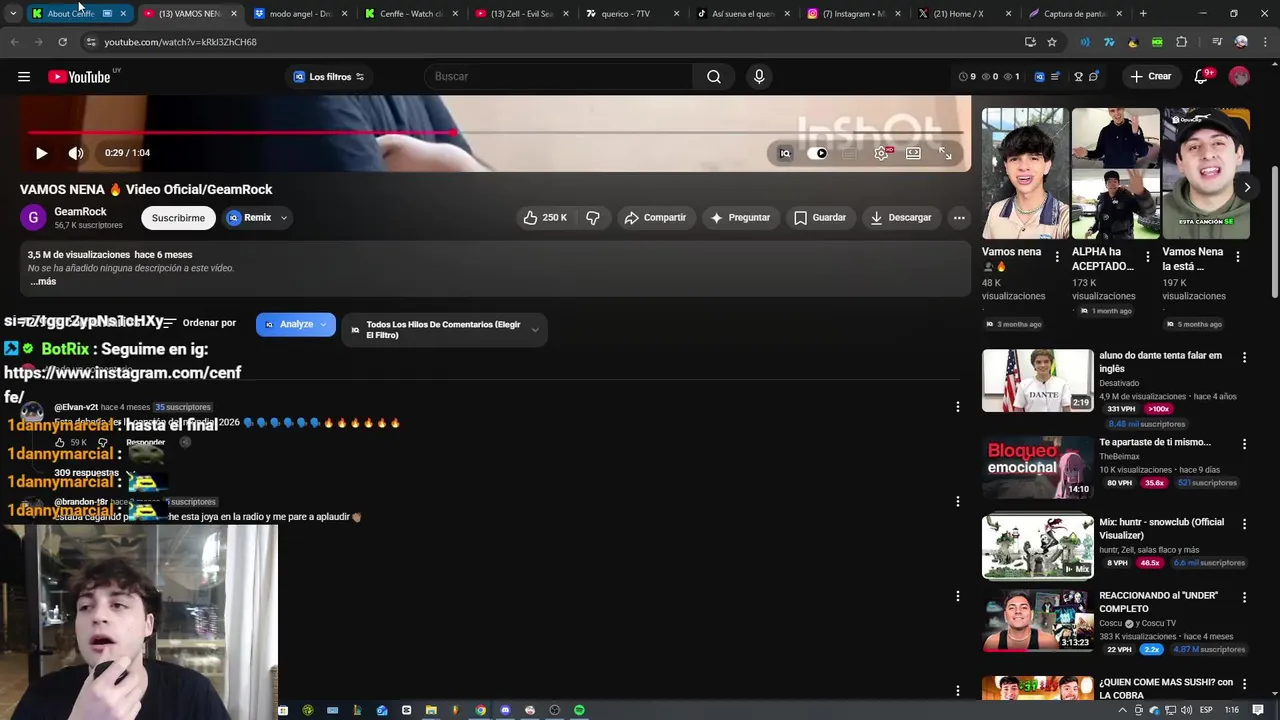
Task: Click the clock counter showing 9
Action: pos(966,77)
